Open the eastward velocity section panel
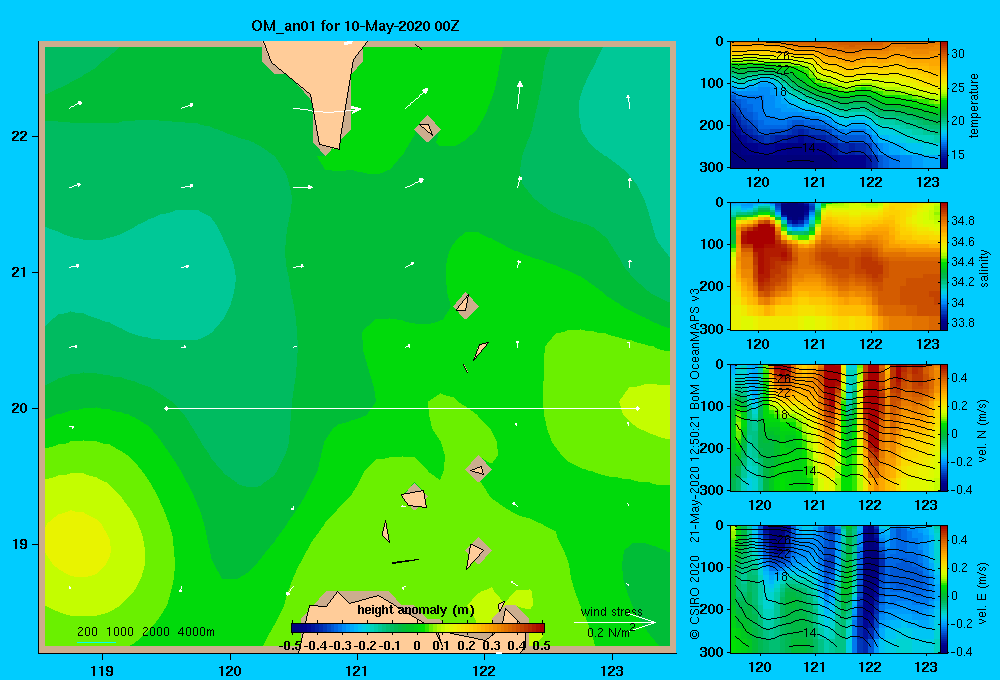1000x680 pixels. (x=834, y=589)
